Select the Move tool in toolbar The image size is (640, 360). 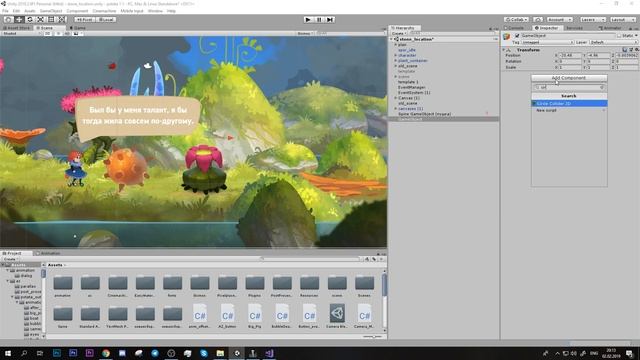click(19, 19)
